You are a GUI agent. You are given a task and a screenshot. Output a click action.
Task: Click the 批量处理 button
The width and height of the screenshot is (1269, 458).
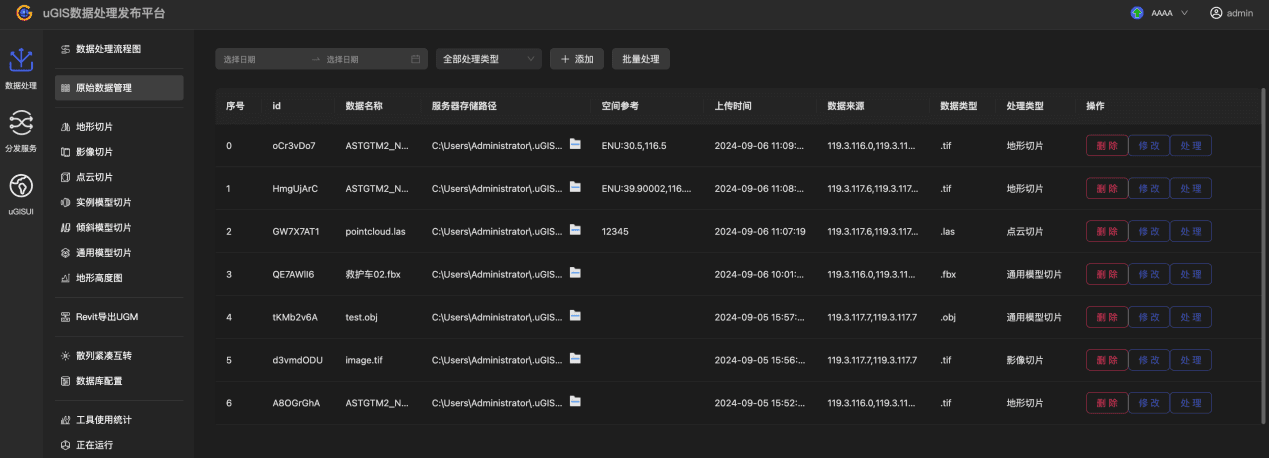640,59
